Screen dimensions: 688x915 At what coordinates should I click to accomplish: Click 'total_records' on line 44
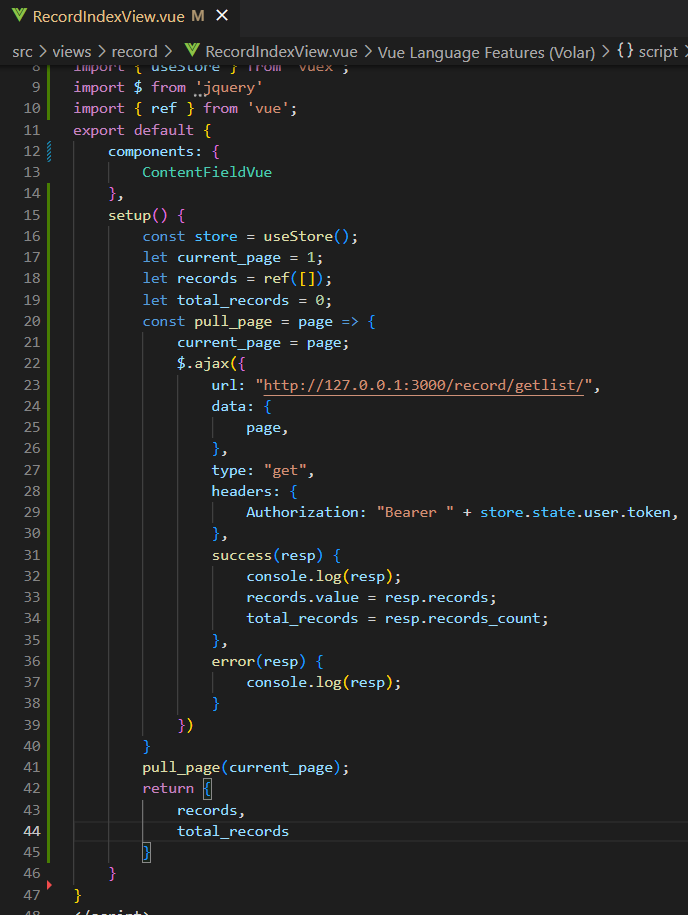tap(233, 832)
